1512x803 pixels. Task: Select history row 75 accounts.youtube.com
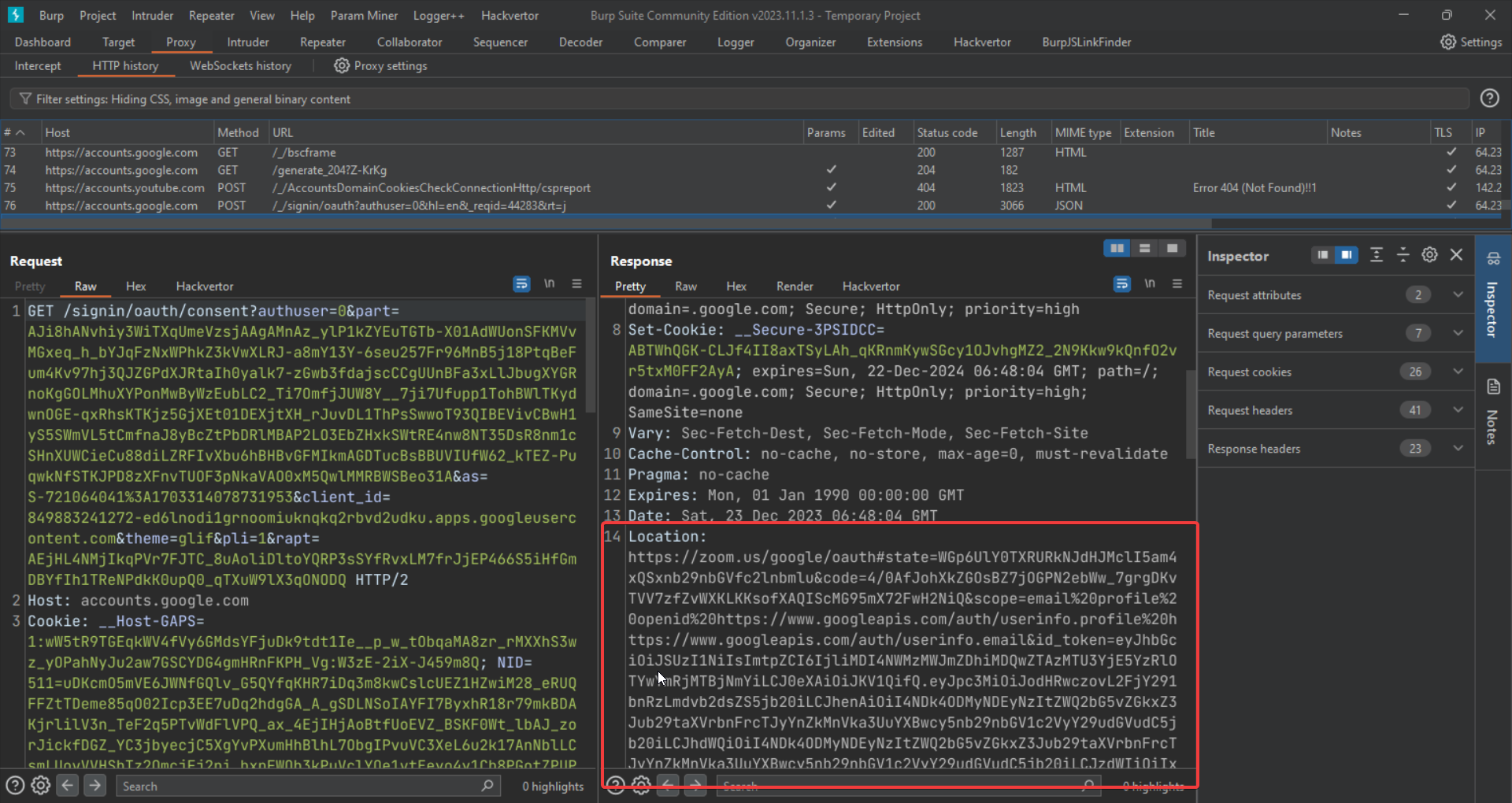(x=752, y=187)
